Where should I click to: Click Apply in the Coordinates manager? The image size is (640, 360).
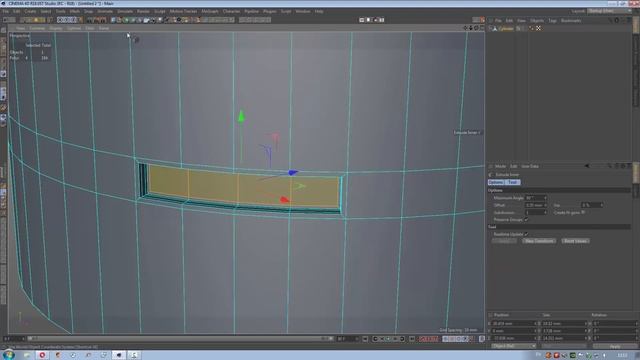pos(615,346)
